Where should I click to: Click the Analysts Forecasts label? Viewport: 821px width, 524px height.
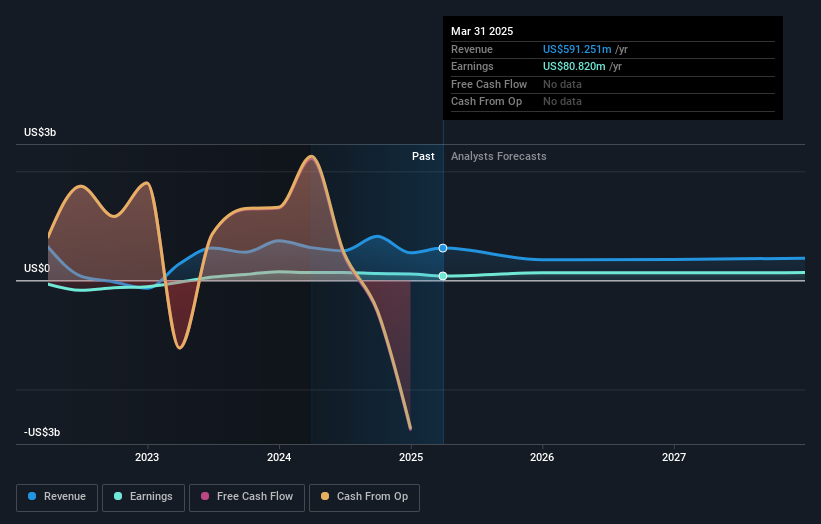498,157
